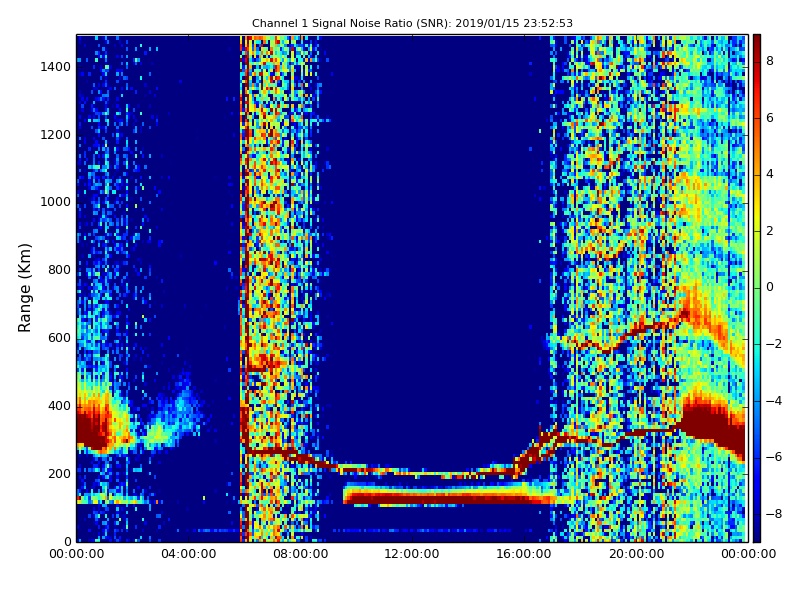Click the 1000 range tick label
This screenshot has width=800, height=600.
(x=56, y=202)
